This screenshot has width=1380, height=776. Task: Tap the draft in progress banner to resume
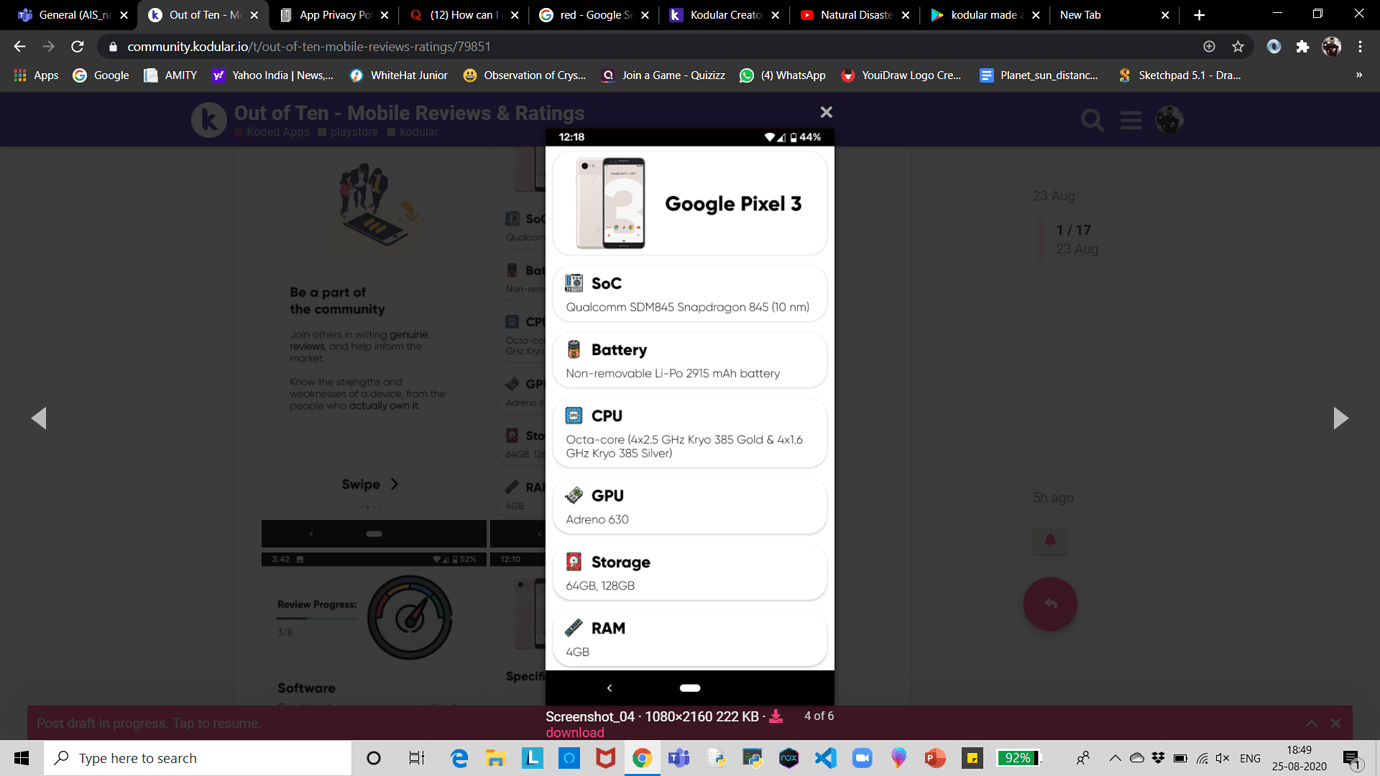tap(150, 722)
